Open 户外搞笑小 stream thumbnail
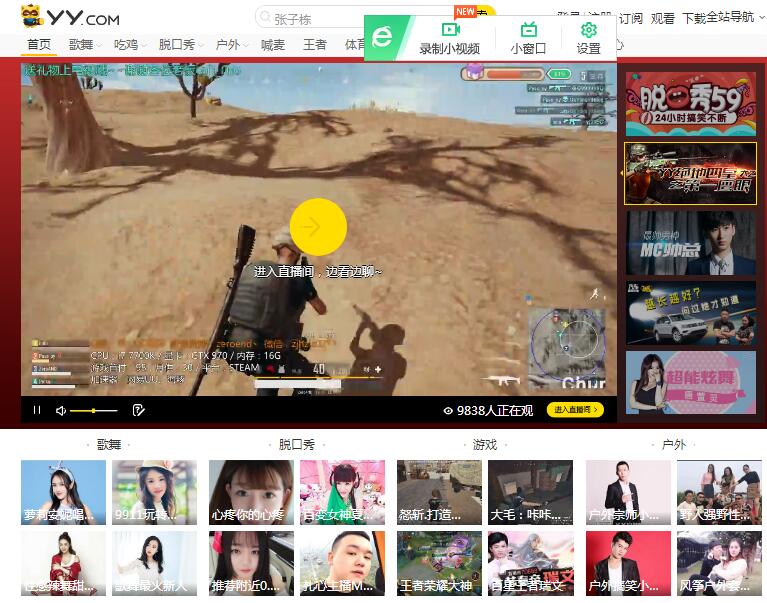 (628, 563)
